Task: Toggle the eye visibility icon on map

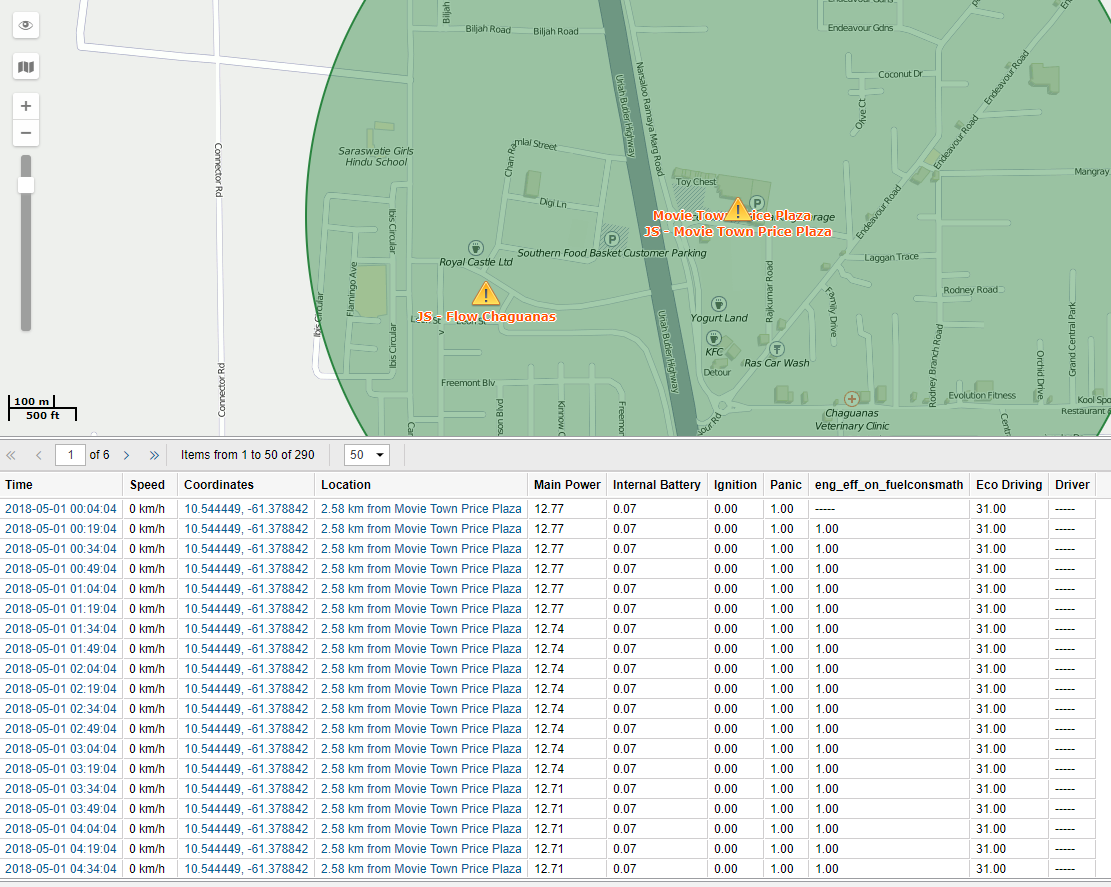Action: [26, 25]
